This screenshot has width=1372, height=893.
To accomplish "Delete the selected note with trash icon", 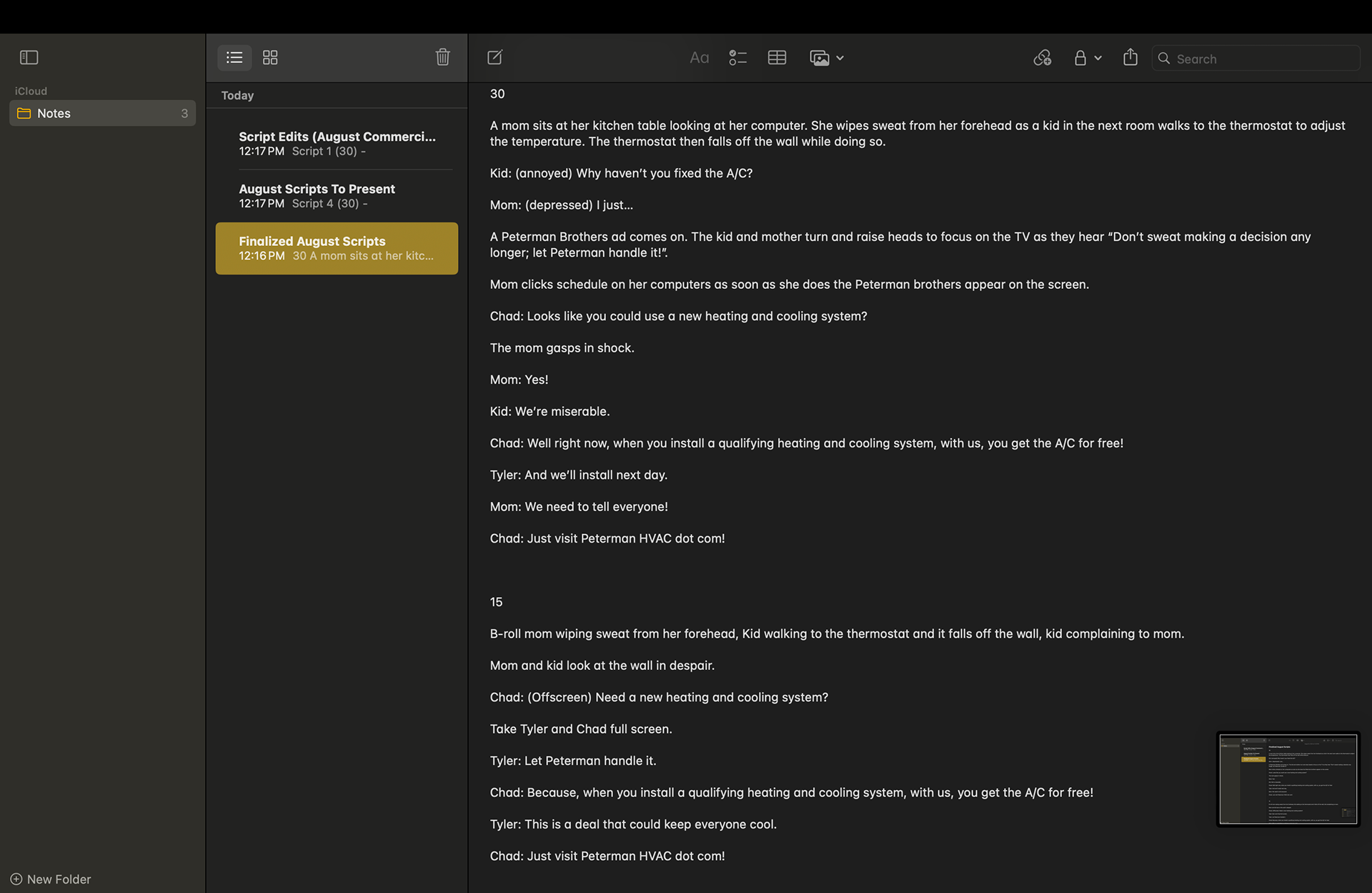I will (442, 57).
